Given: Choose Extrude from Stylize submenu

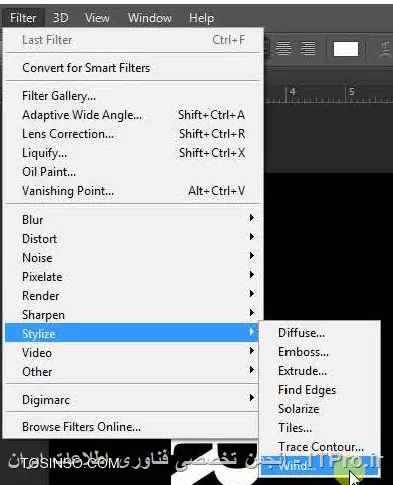Looking at the screenshot, I should point(320,371).
